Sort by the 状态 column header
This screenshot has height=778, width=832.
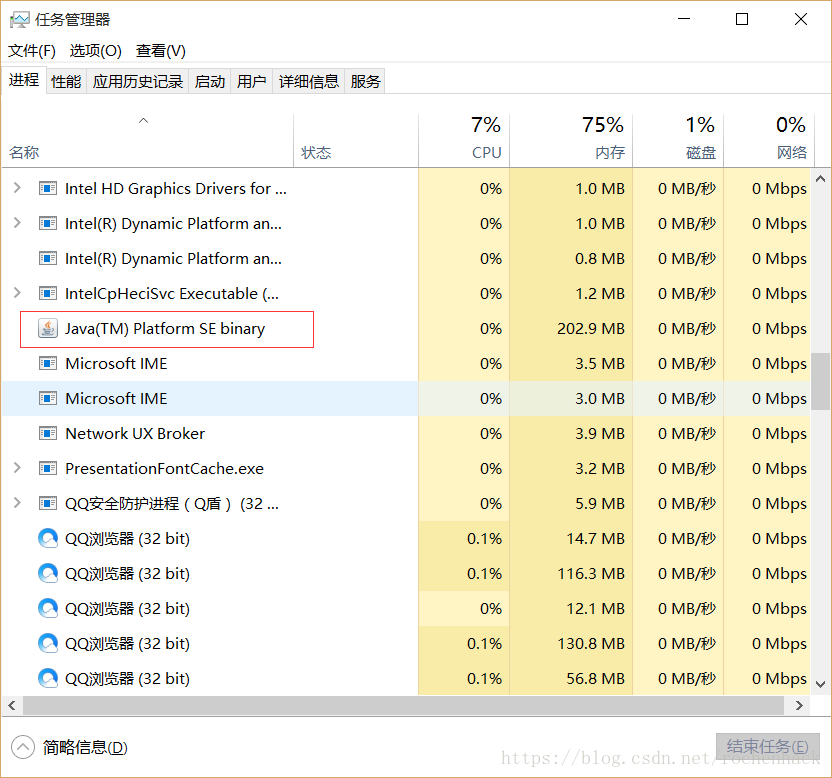(356, 141)
